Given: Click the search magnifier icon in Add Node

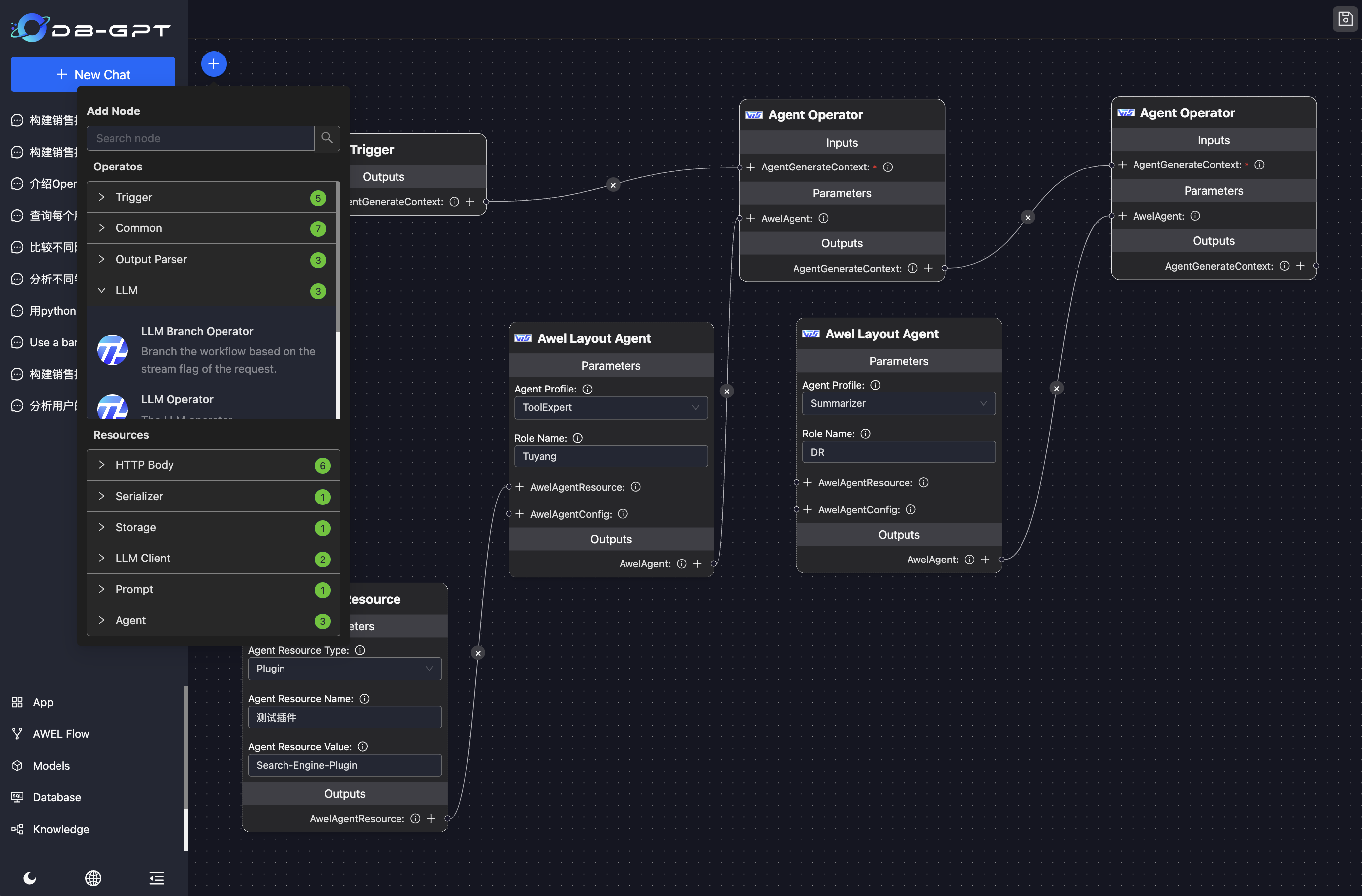Looking at the screenshot, I should [x=327, y=138].
